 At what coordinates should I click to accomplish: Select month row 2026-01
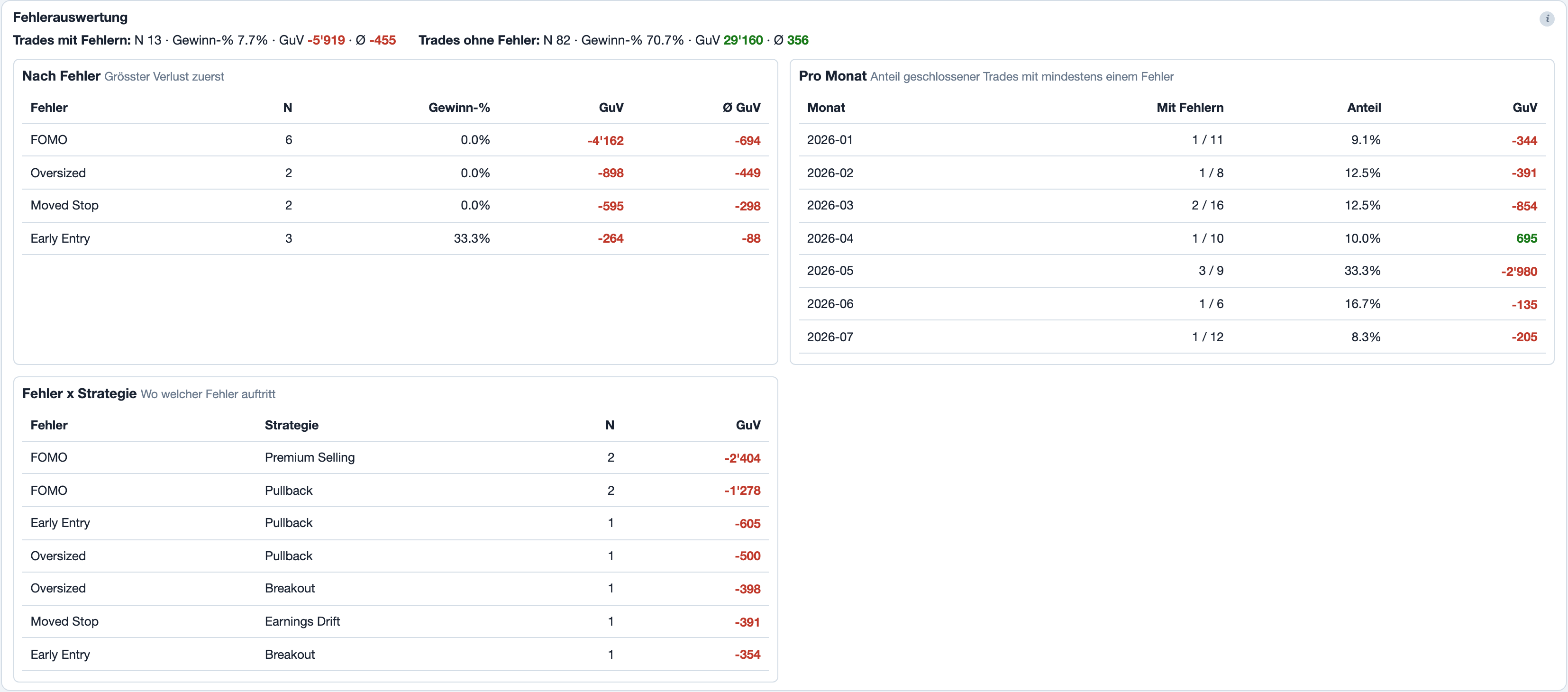coord(1172,140)
